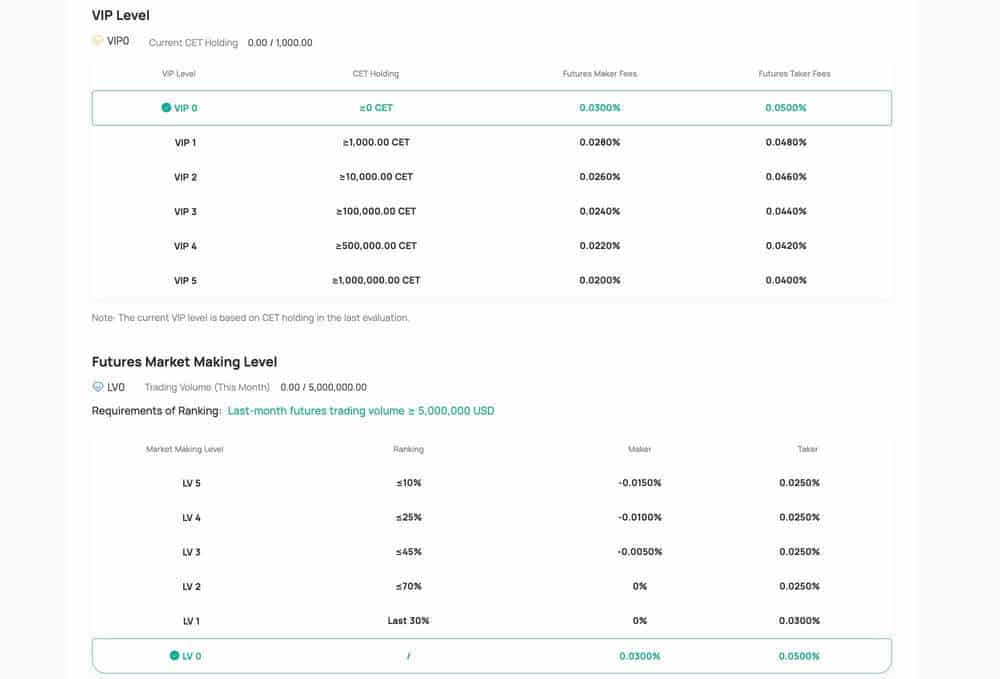This screenshot has height=679, width=1000.
Task: Click the ≤45% ranking value
Action: coord(409,552)
